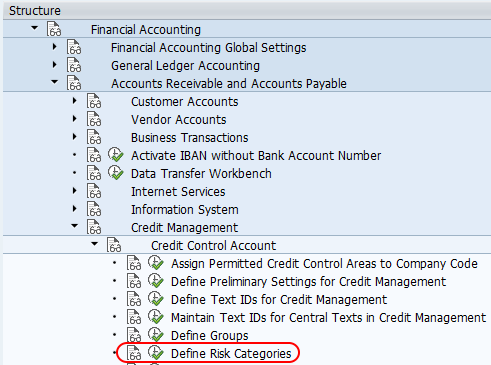
Task: Open documentation icon for Accounts Receivable and Payable
Action: (74, 83)
